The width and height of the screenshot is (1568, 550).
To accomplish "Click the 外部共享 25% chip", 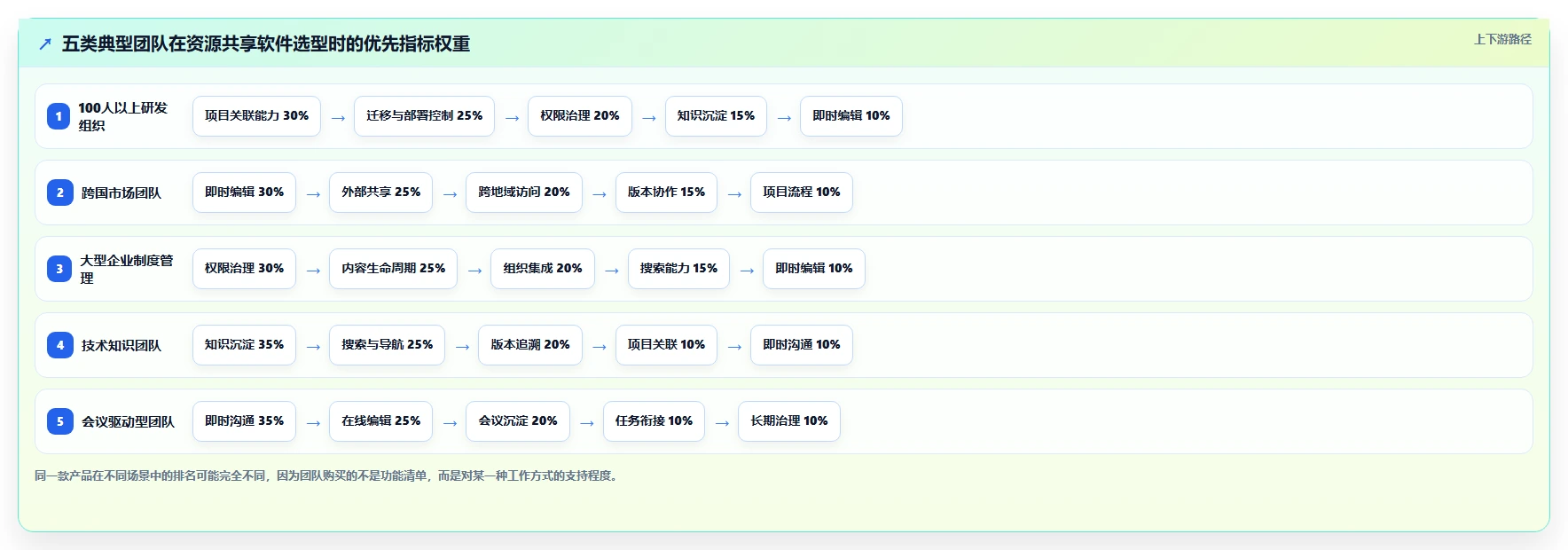I will click(x=380, y=192).
